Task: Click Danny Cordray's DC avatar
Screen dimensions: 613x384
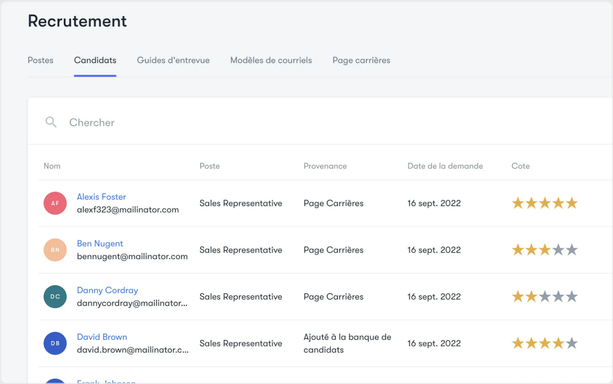Action: (x=55, y=296)
